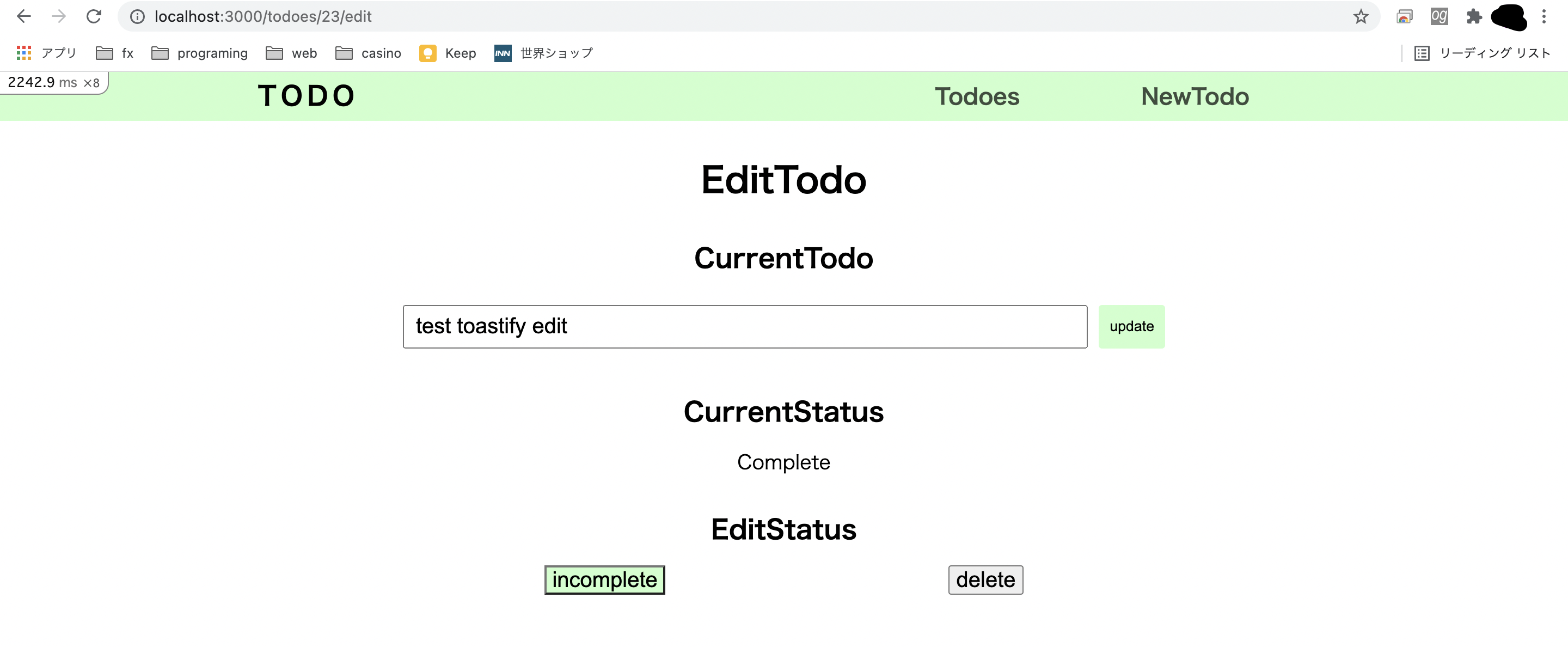Open the Keep bookmark
This screenshot has width=1568, height=647.
point(448,53)
